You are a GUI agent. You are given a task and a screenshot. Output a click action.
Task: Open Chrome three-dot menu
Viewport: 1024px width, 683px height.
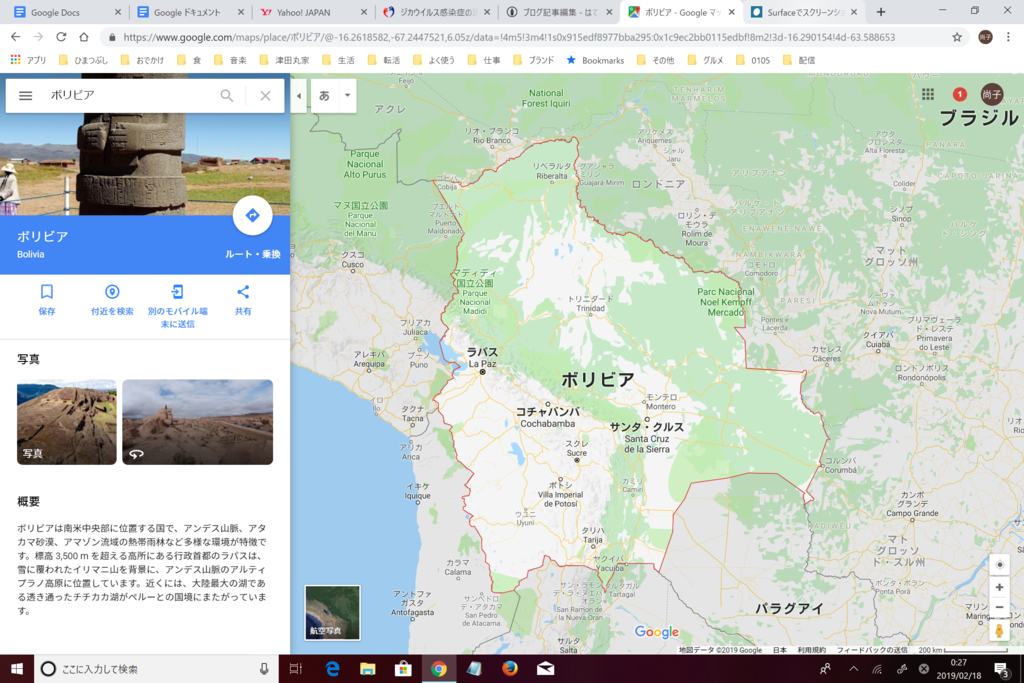[x=1008, y=37]
